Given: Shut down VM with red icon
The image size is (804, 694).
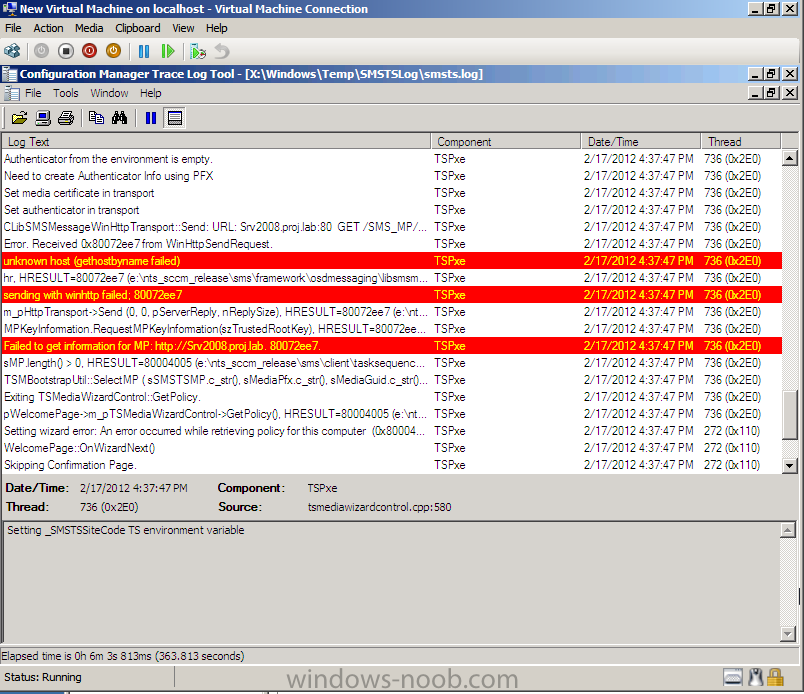Looking at the screenshot, I should 89,51.
